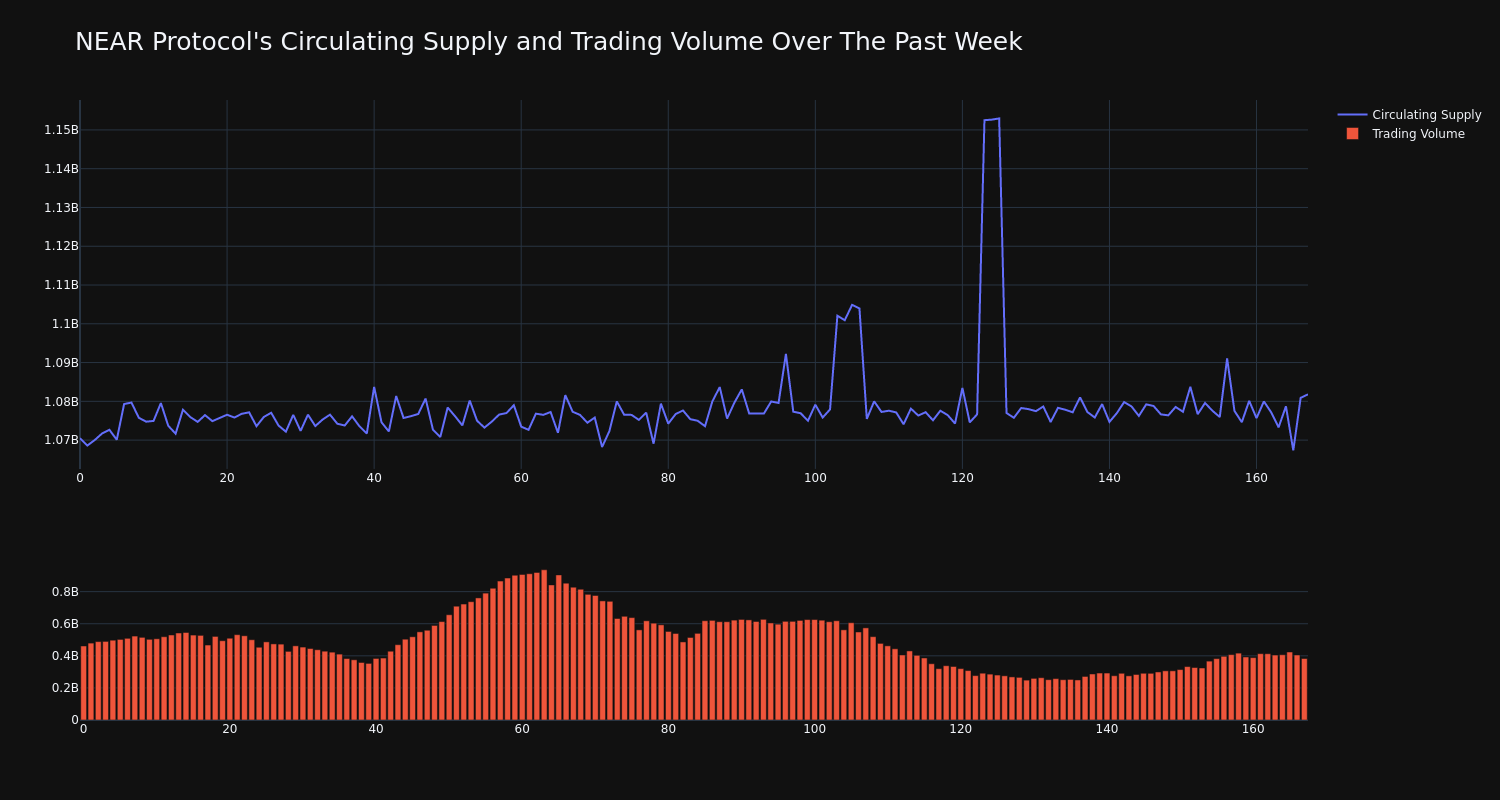Click x-axis label 20 on lower chart
This screenshot has width=1500, height=800.
[x=230, y=729]
